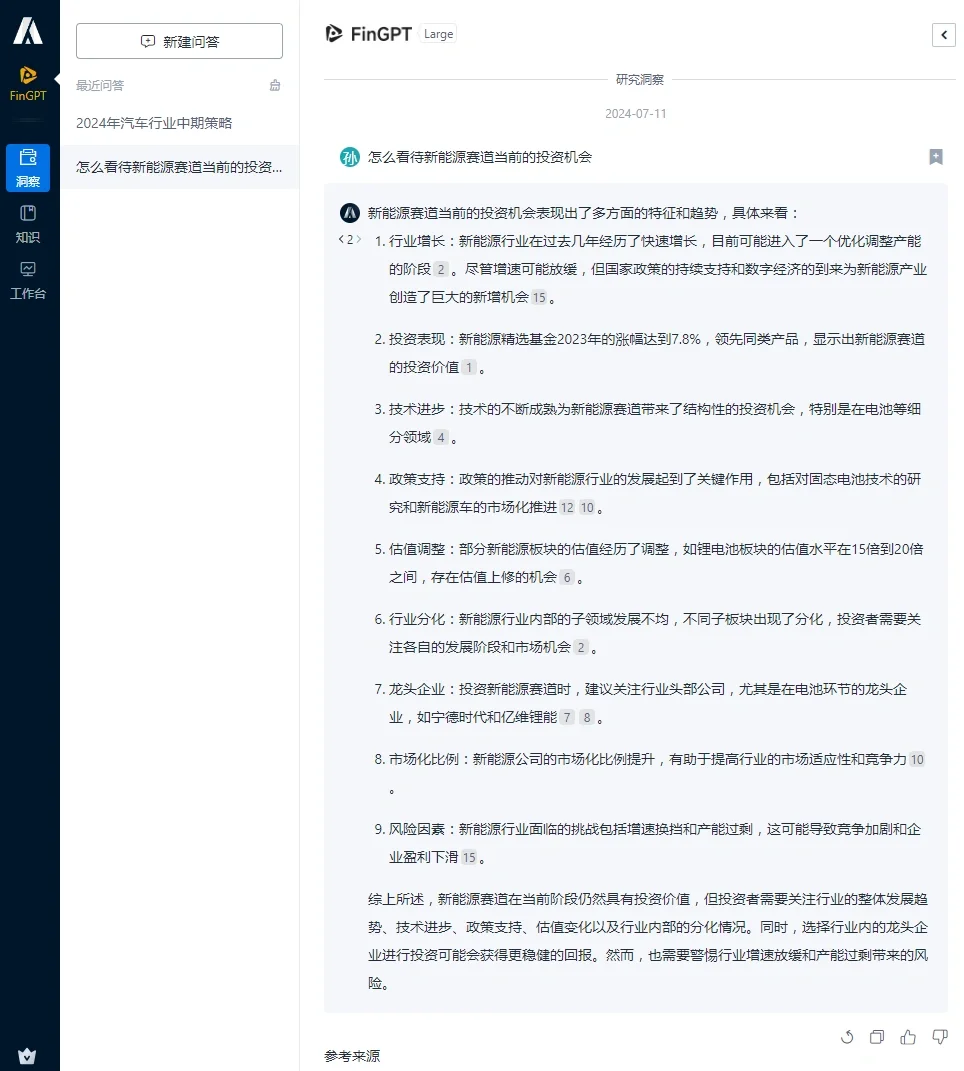Go to previous answer version arrow
Viewport: 964px width, 1071px height.
pyautogui.click(x=341, y=239)
